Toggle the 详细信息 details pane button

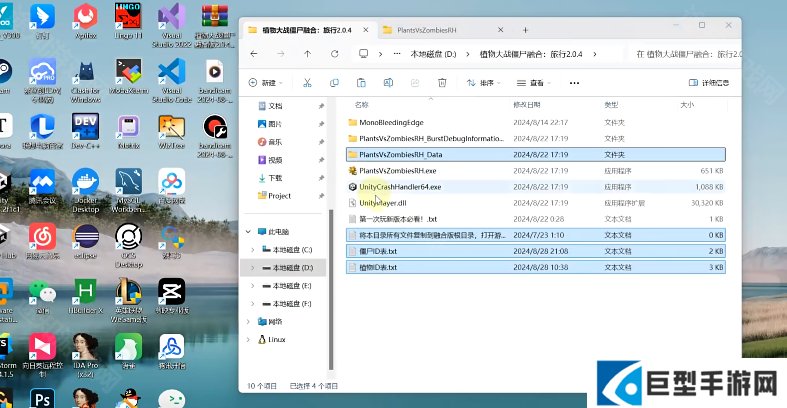tap(709, 83)
